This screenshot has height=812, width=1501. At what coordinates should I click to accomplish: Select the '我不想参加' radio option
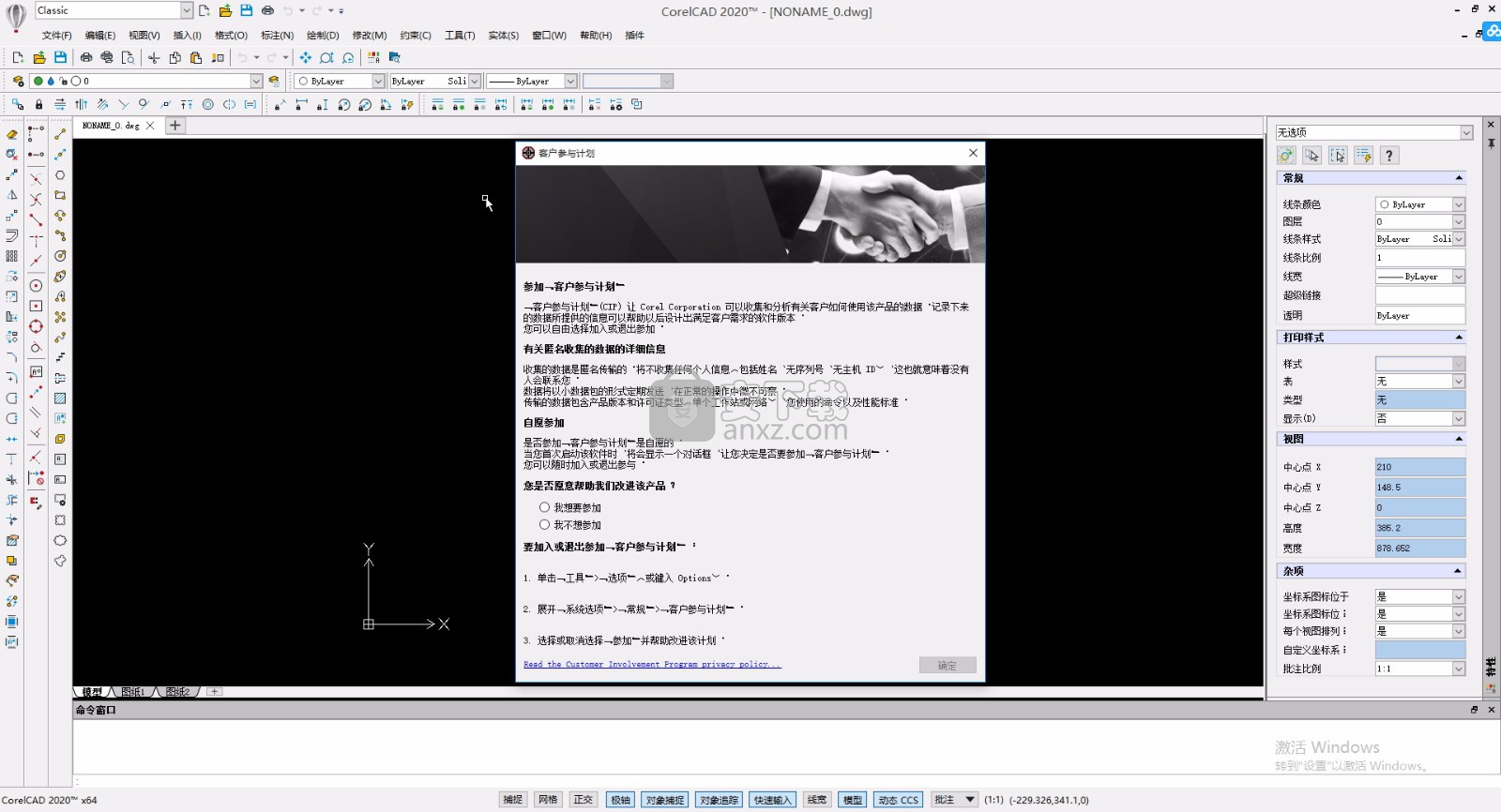pyautogui.click(x=544, y=525)
